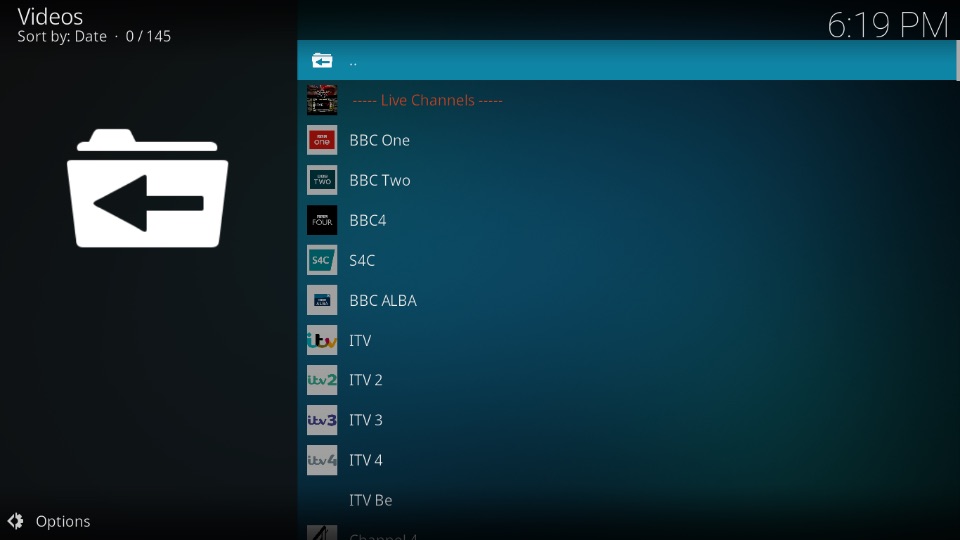Click the BBC One red logo

[322, 140]
